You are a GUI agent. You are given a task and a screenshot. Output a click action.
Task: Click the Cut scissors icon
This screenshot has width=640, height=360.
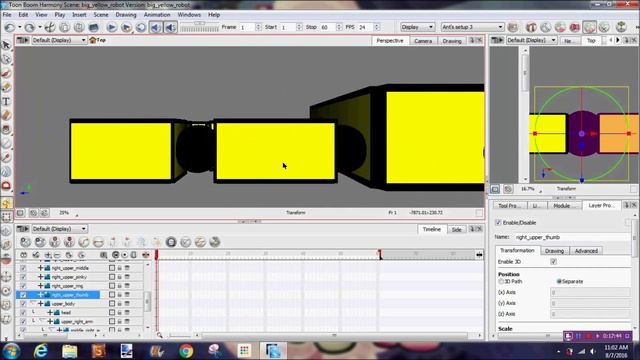point(50,27)
